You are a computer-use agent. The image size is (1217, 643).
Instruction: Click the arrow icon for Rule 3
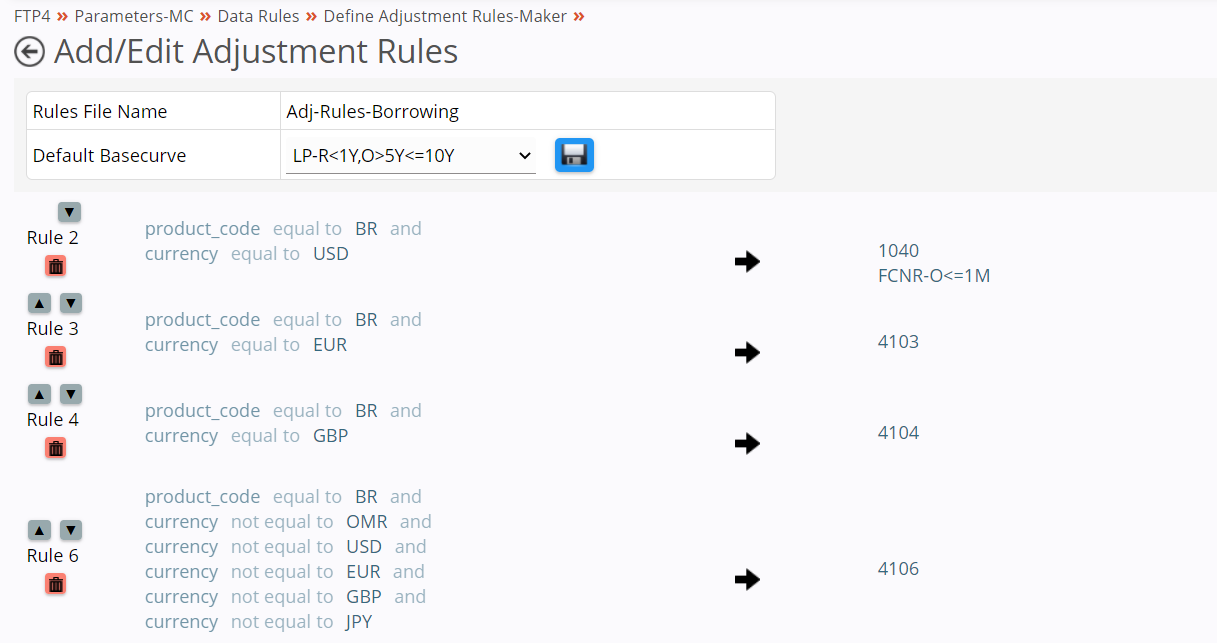pyautogui.click(x=747, y=353)
